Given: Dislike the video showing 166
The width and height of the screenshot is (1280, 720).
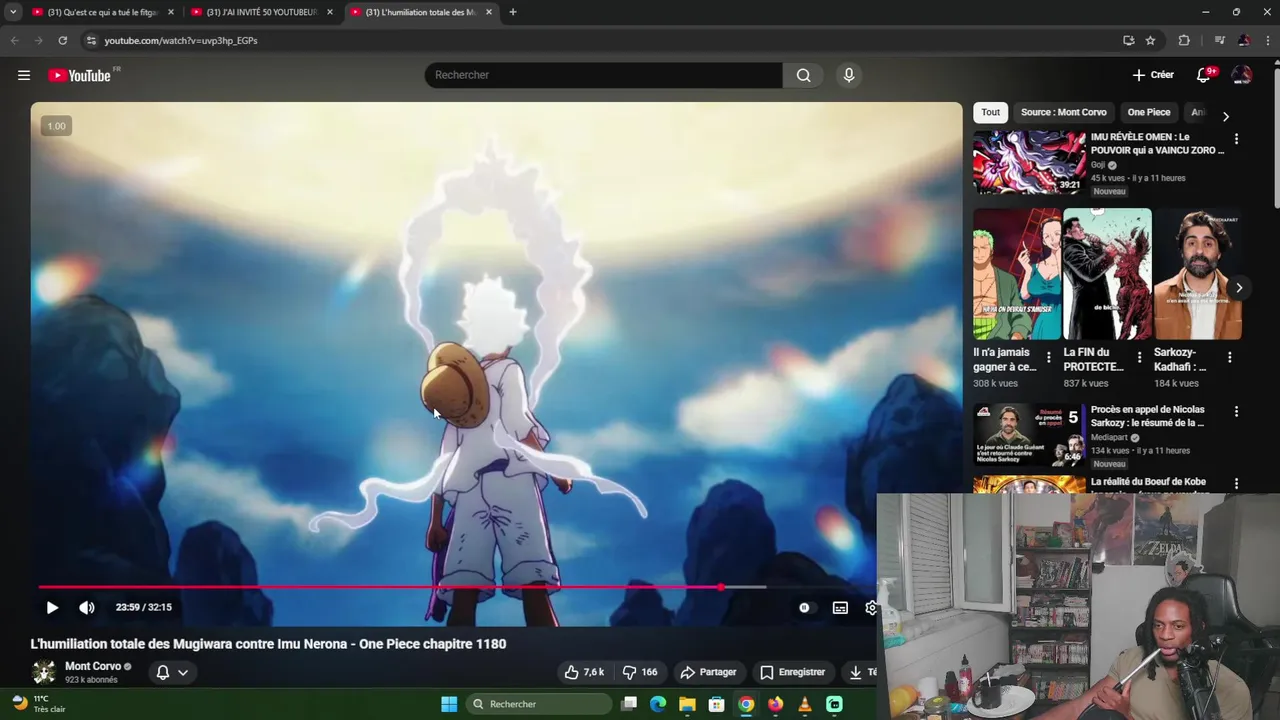Looking at the screenshot, I should [x=640, y=672].
